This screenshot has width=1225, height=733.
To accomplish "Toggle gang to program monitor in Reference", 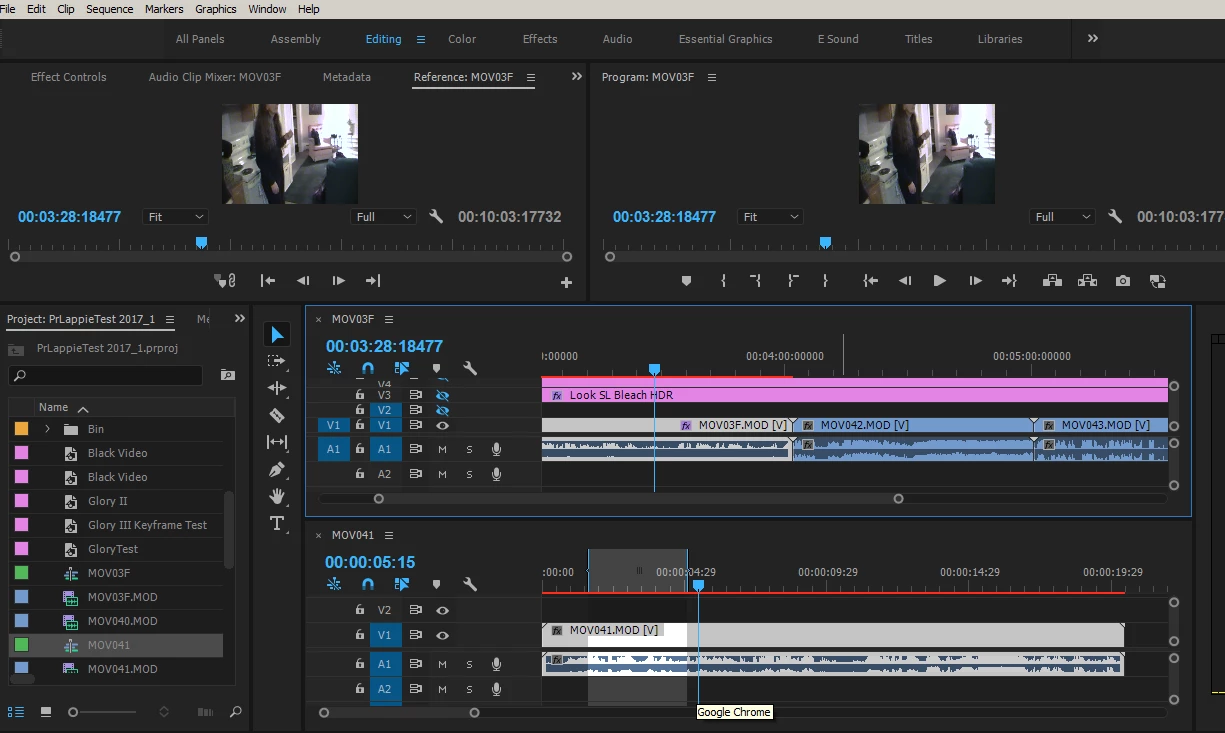I will pos(226,281).
